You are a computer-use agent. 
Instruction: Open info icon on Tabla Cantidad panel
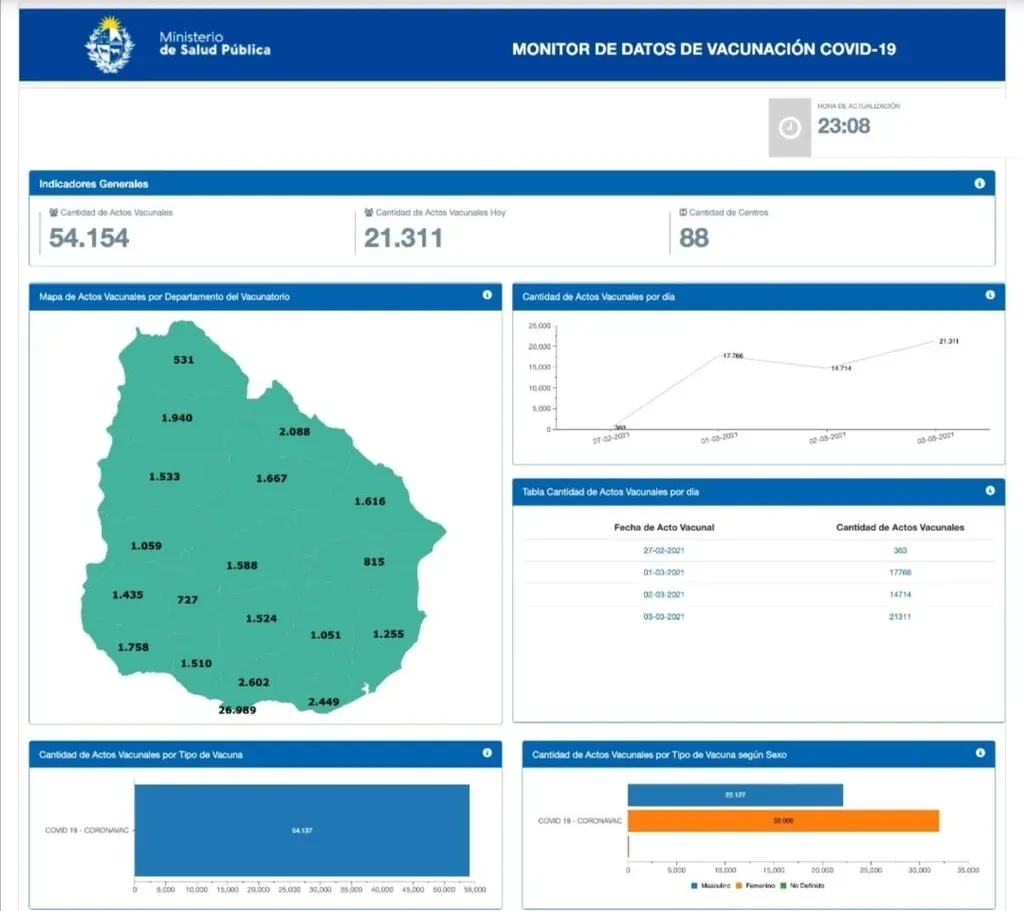pyautogui.click(x=989, y=490)
